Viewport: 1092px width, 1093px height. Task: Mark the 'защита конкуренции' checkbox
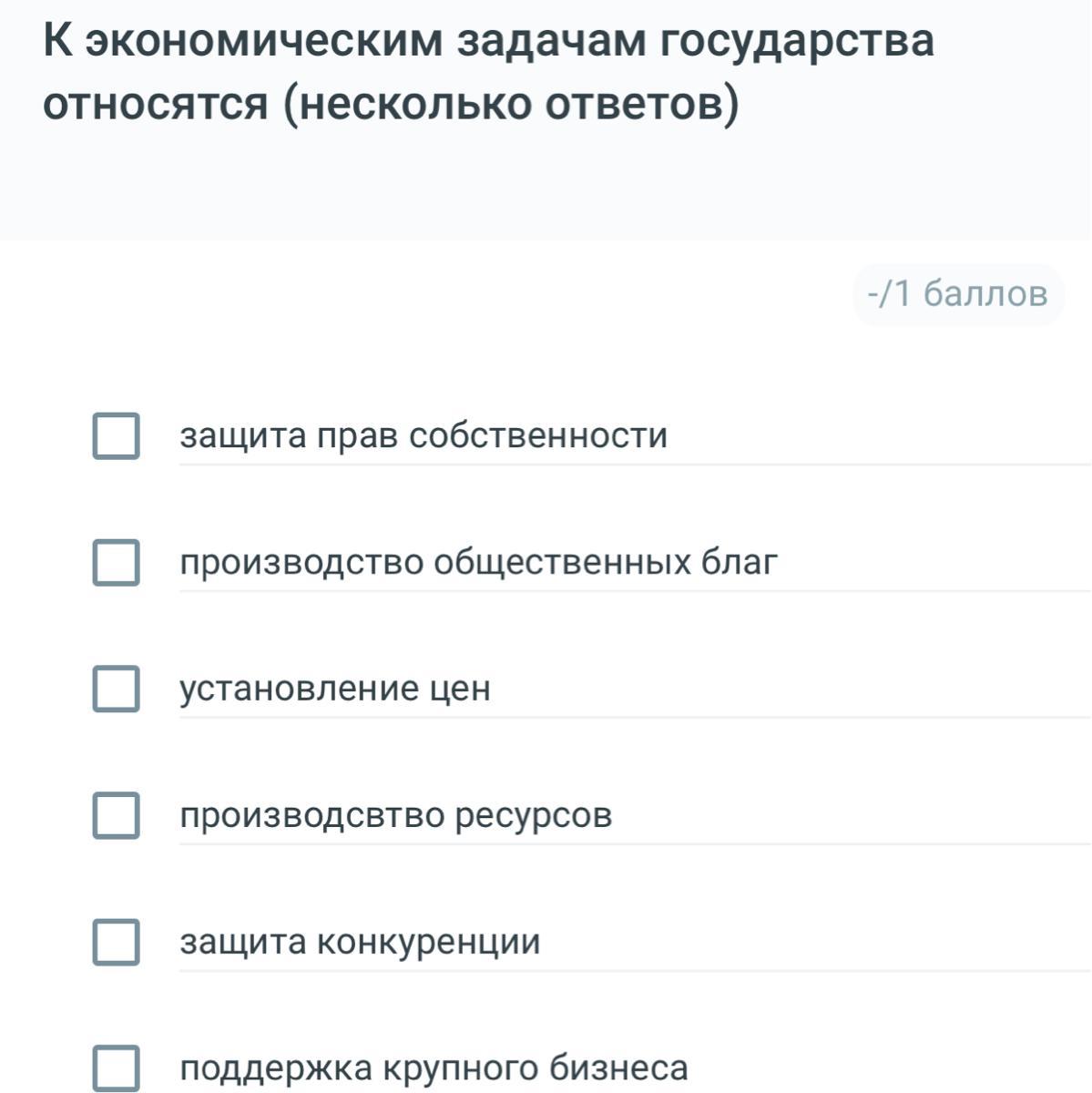coord(116,941)
